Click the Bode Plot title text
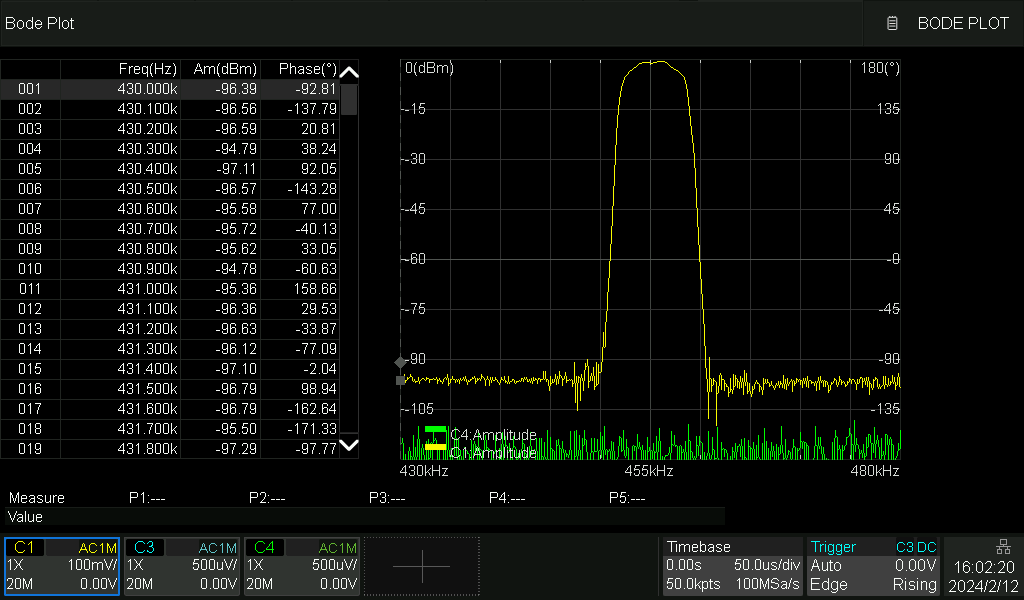The image size is (1024, 600). (40, 24)
